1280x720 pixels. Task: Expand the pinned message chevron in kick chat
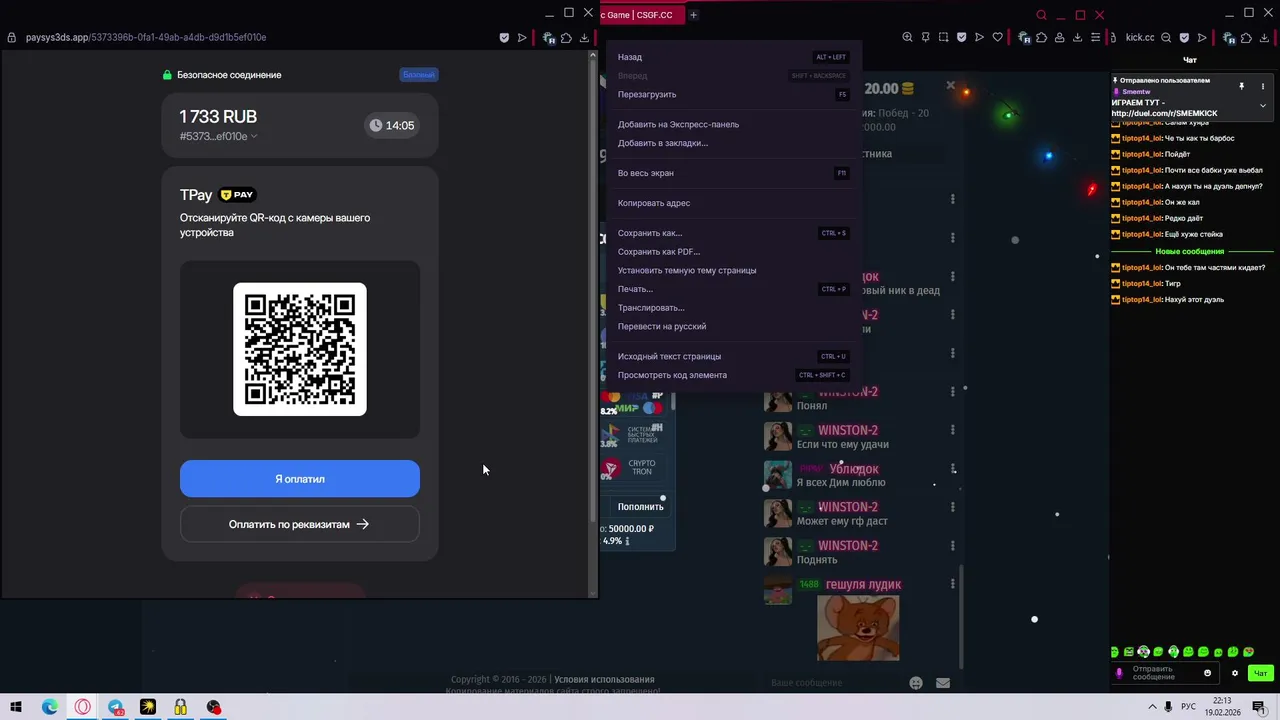coord(1263,106)
